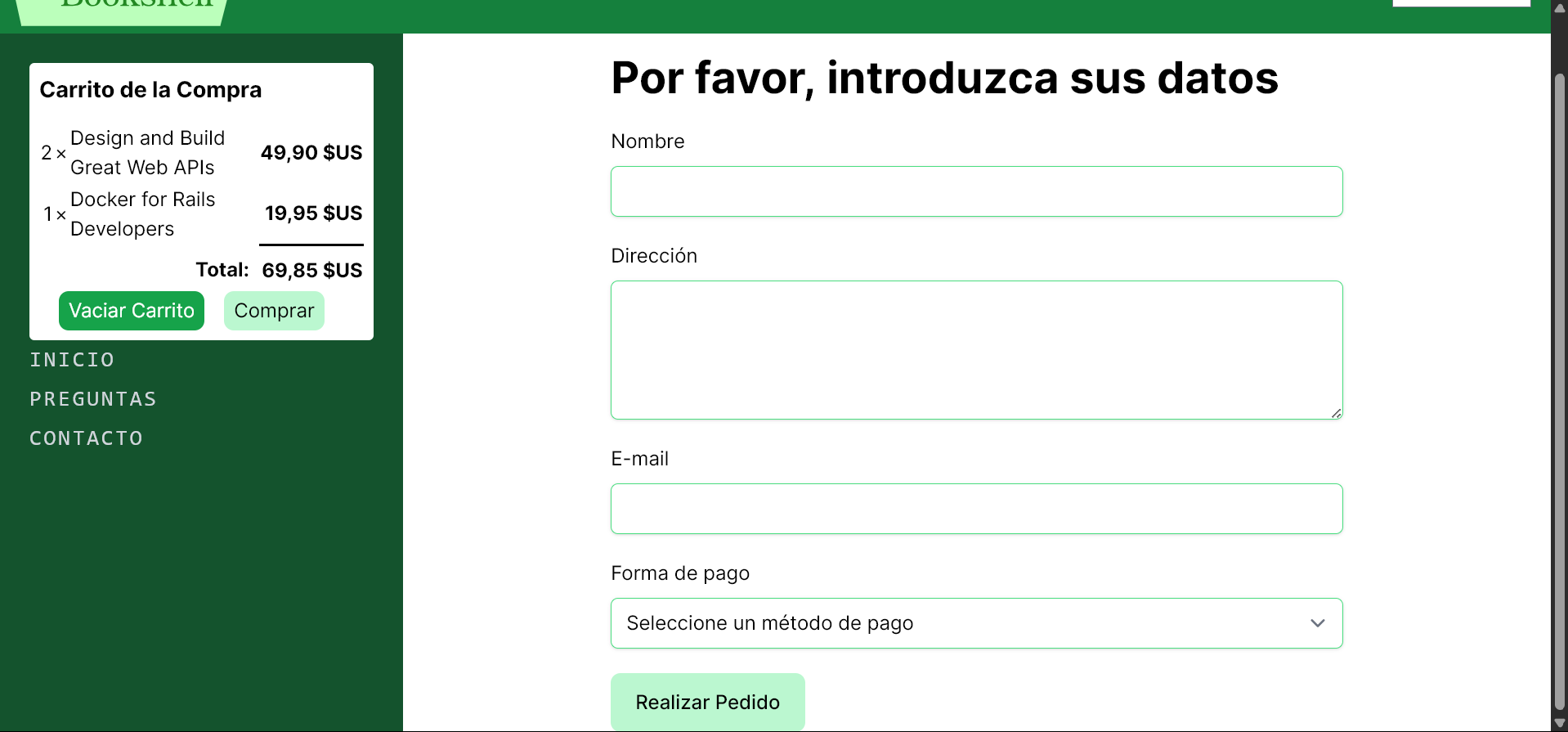Click the vertical scrollbar thumb
1568x732 pixels.
pos(1559,393)
